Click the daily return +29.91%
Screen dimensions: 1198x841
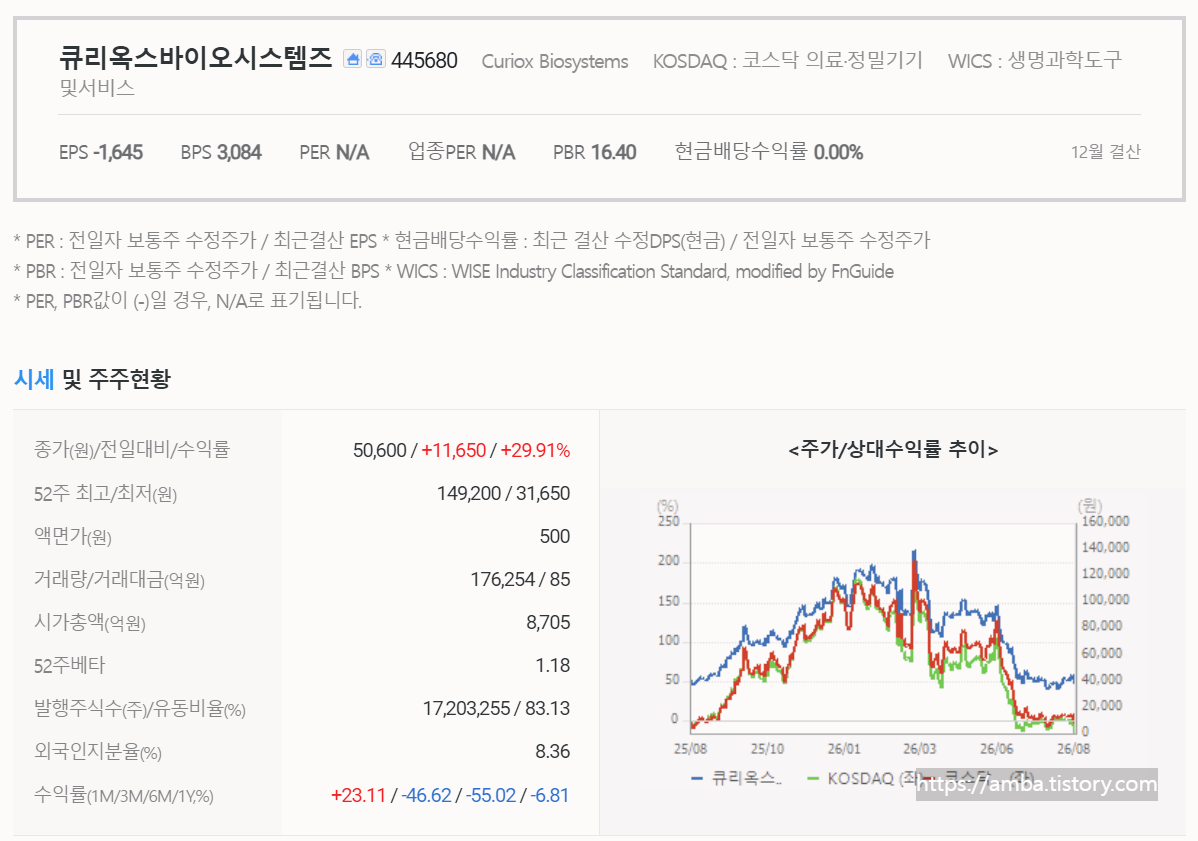point(536,451)
